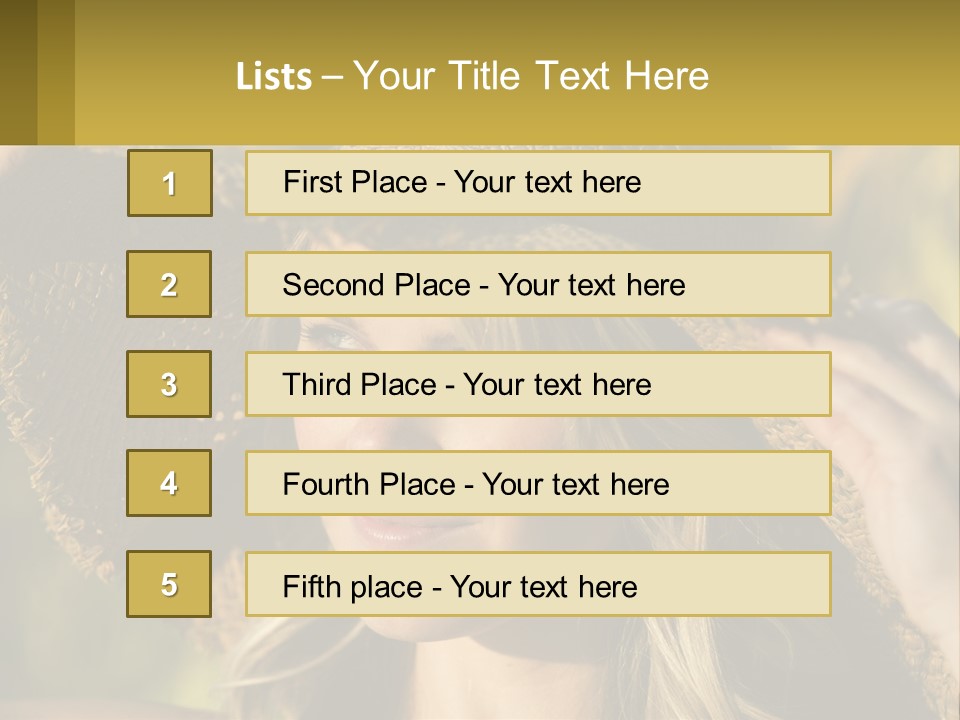This screenshot has height=720, width=960.
Task: Select the "Your Title Text Here" title text
Action: click(x=531, y=76)
